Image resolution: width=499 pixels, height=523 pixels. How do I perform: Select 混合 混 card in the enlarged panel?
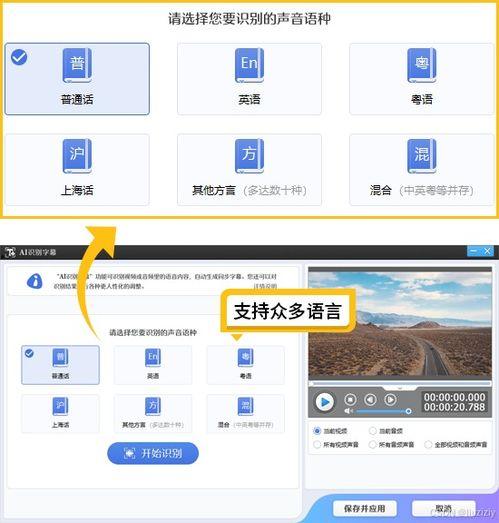pyautogui.click(x=421, y=170)
